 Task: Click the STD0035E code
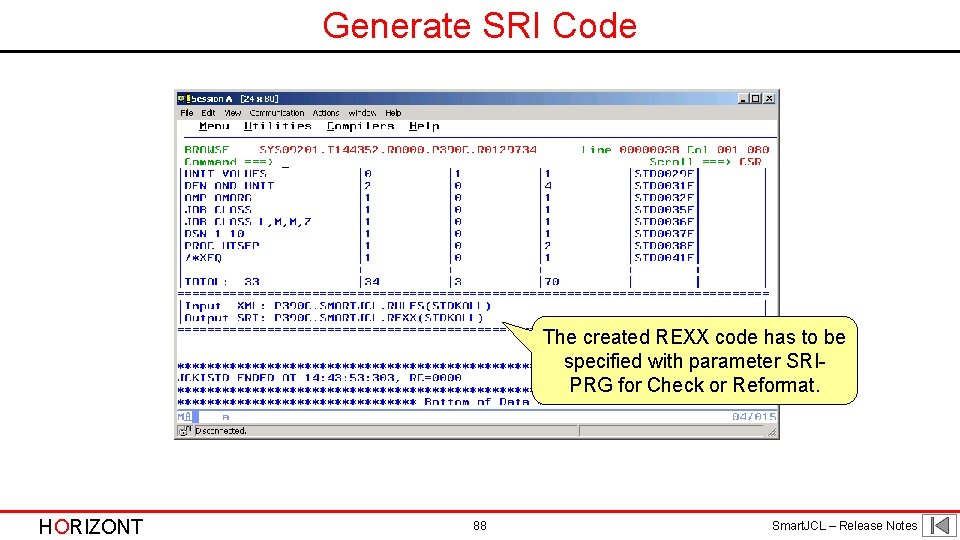coord(664,210)
